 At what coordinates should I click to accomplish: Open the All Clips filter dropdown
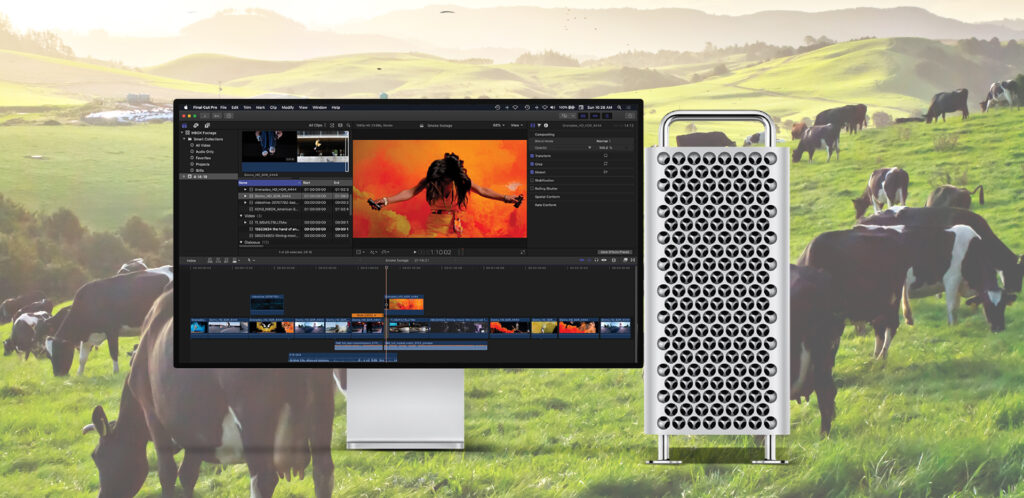(x=317, y=125)
